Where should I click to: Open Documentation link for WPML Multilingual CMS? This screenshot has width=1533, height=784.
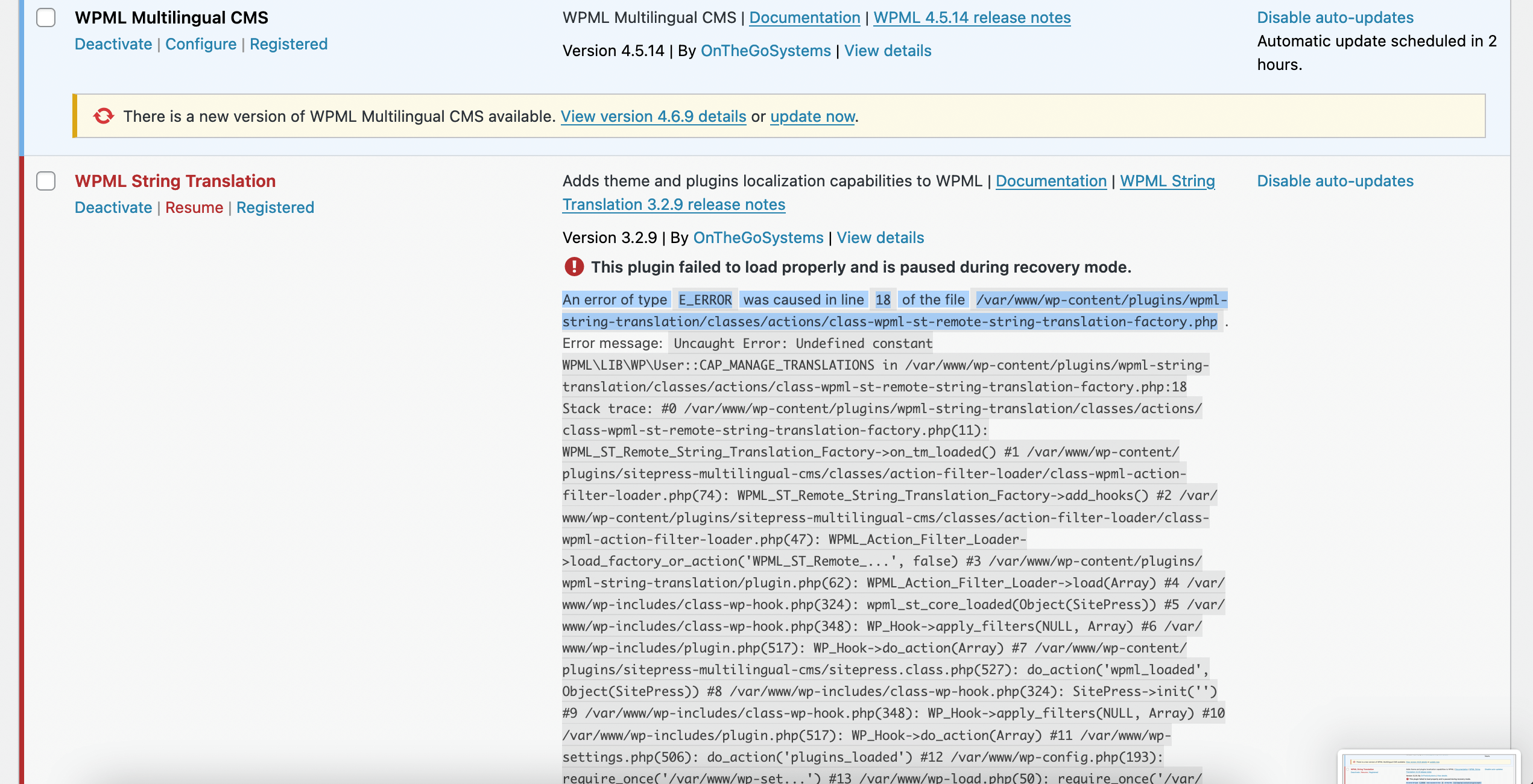[x=804, y=17]
